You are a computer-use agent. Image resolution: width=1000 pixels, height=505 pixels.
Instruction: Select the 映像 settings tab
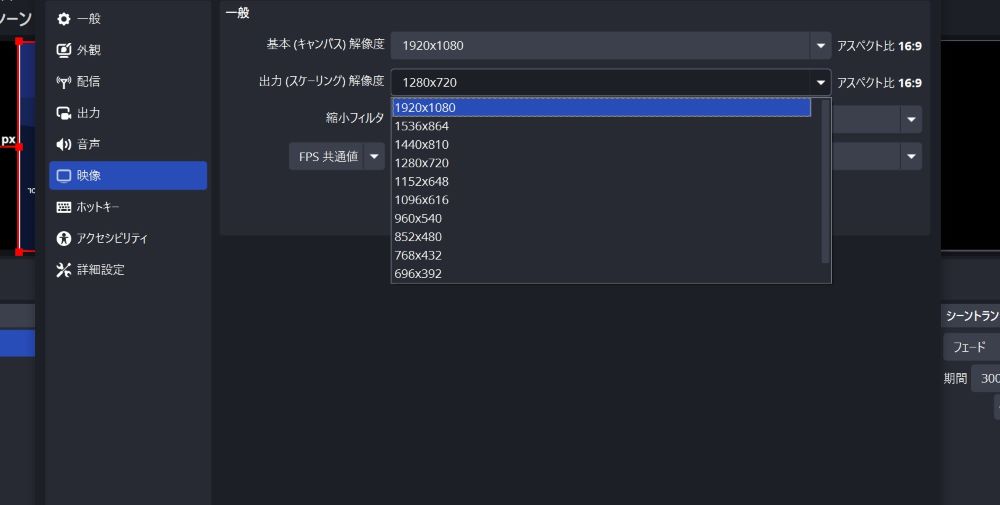pos(128,175)
